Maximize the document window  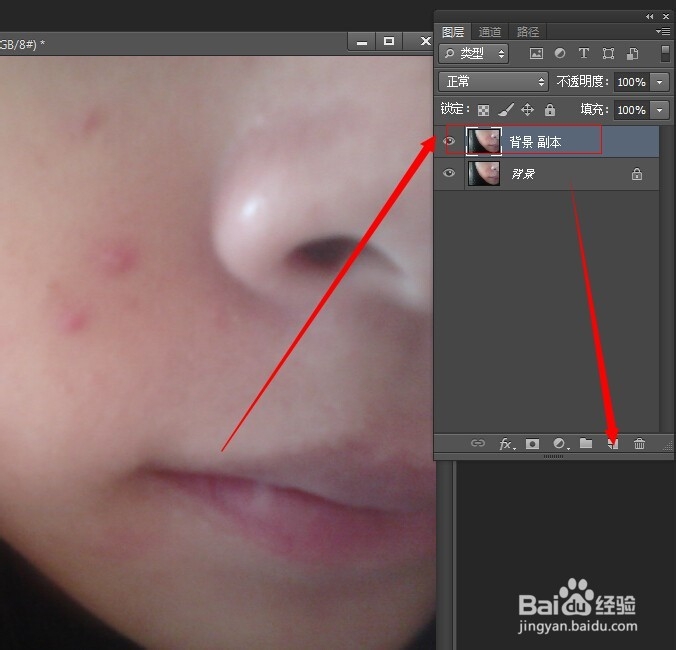coord(389,41)
